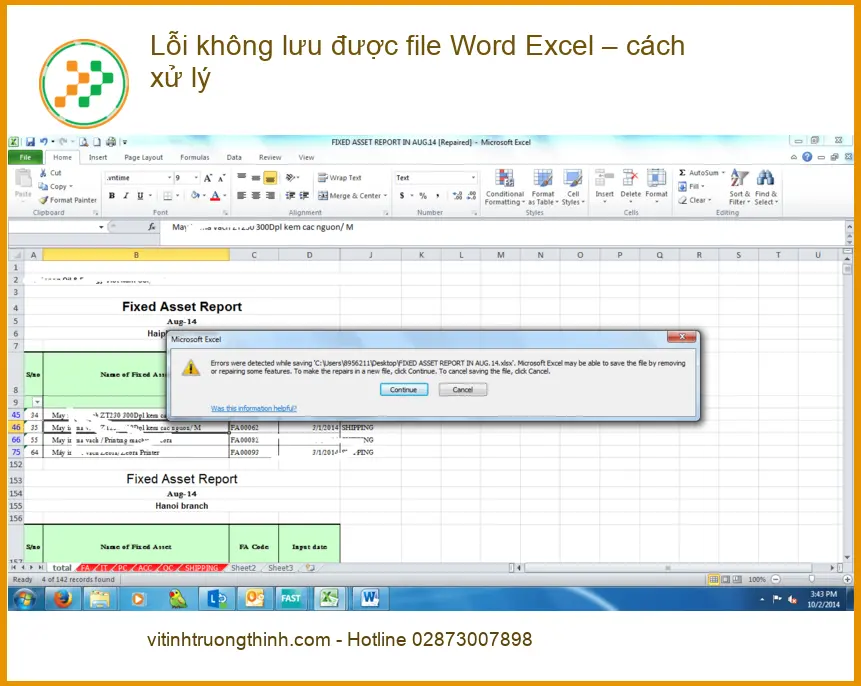Open Cell Styles gallery

coord(573,187)
